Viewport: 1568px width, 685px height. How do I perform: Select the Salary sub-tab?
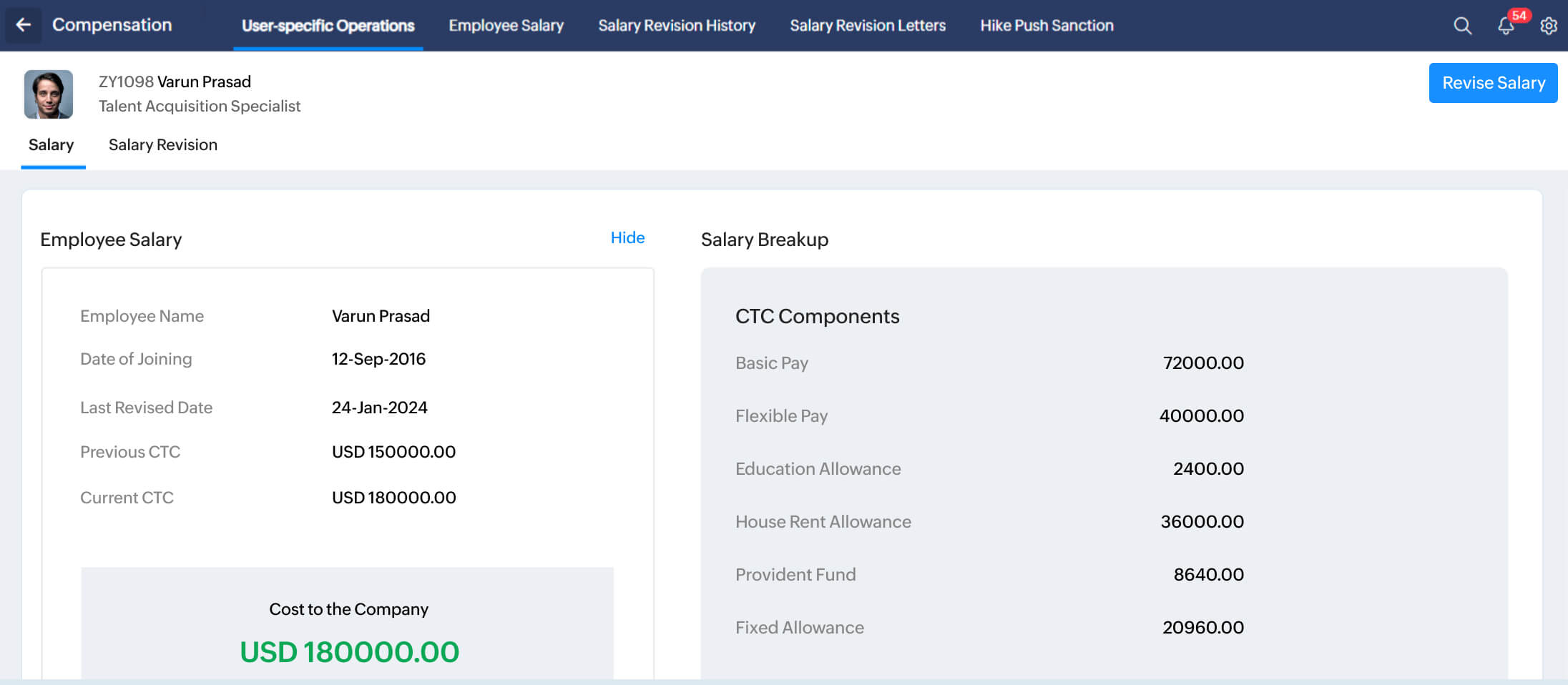coord(52,145)
